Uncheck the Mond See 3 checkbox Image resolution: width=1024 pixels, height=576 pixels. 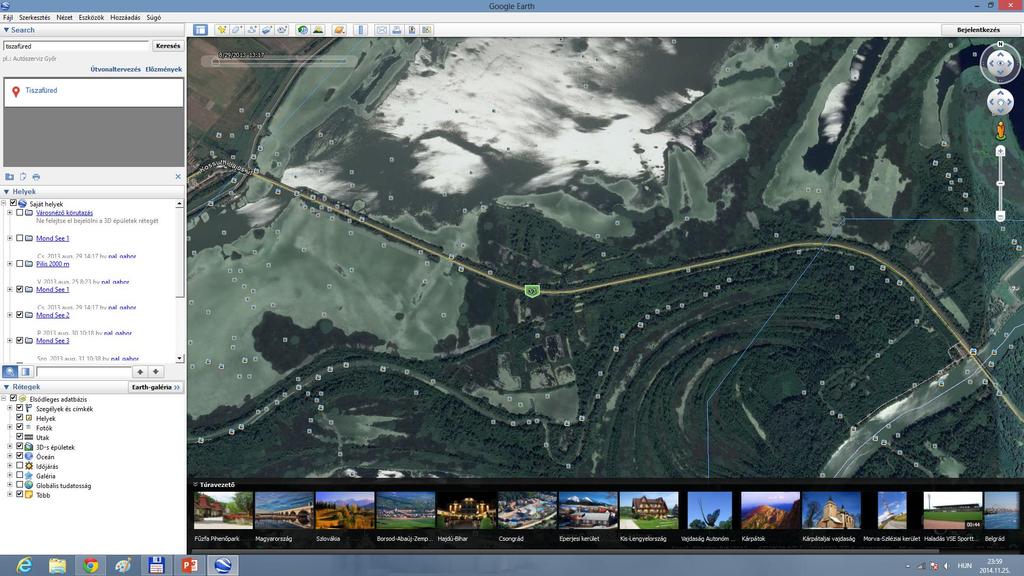20,340
